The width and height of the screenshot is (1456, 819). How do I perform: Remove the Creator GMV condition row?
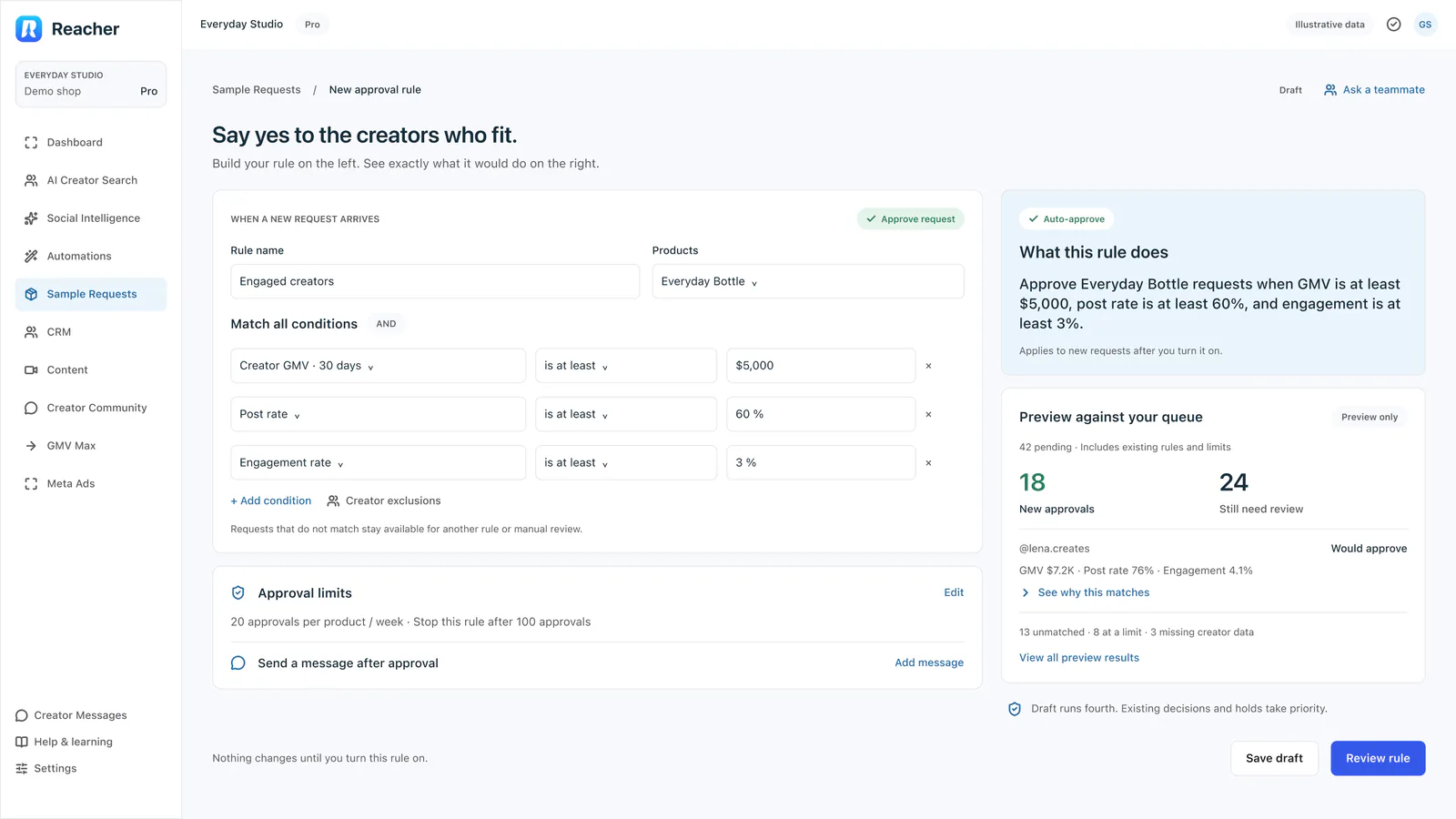pyautogui.click(x=928, y=366)
